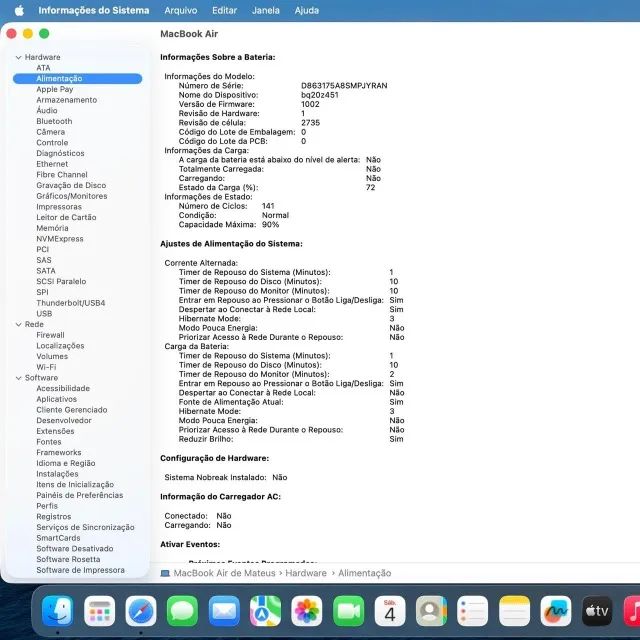Screen dimensions: 640x640
Task: Click Capacidade Máxima value 90%
Action: 270,224
